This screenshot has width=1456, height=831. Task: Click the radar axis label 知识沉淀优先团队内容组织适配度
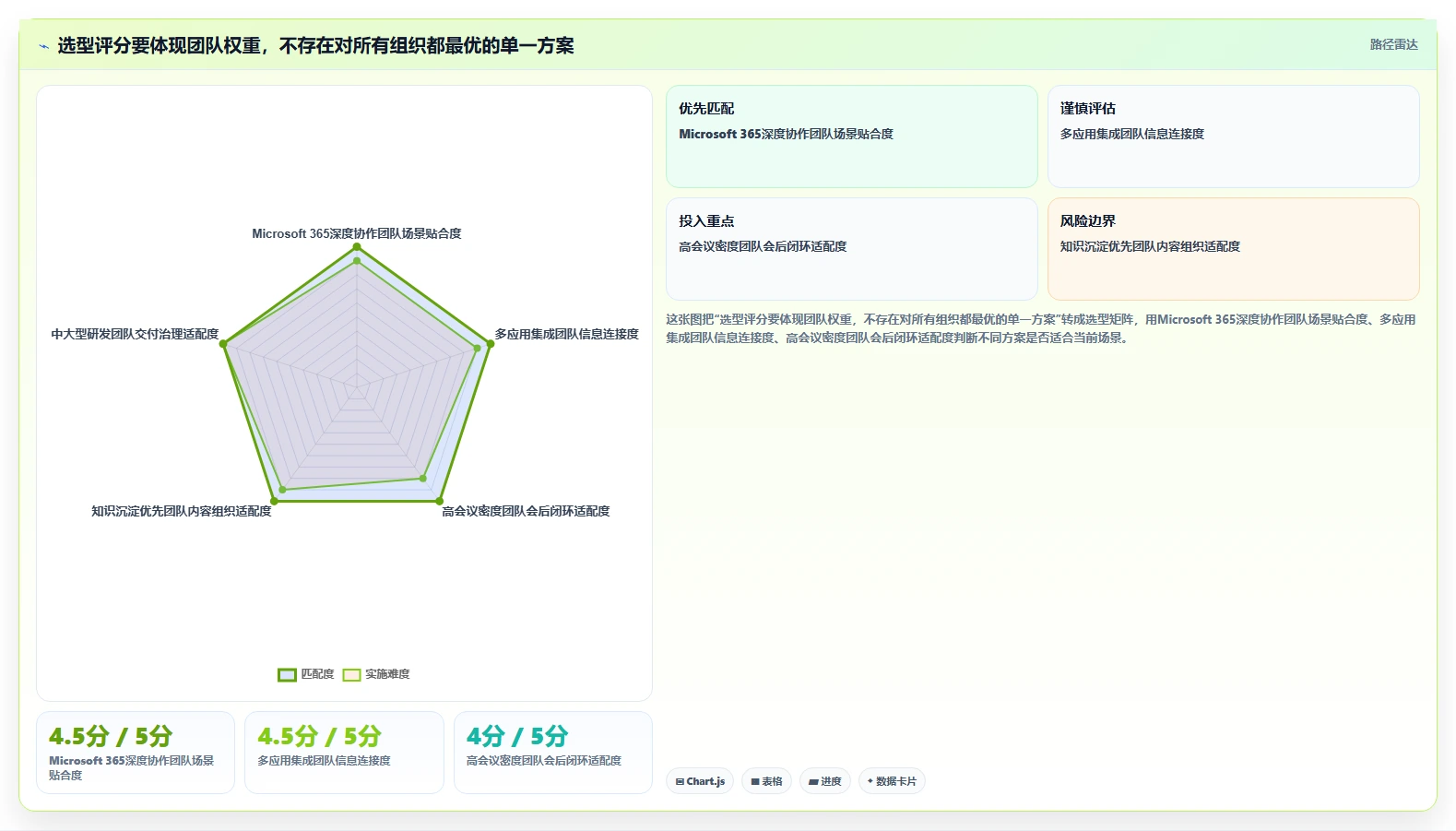click(182, 511)
